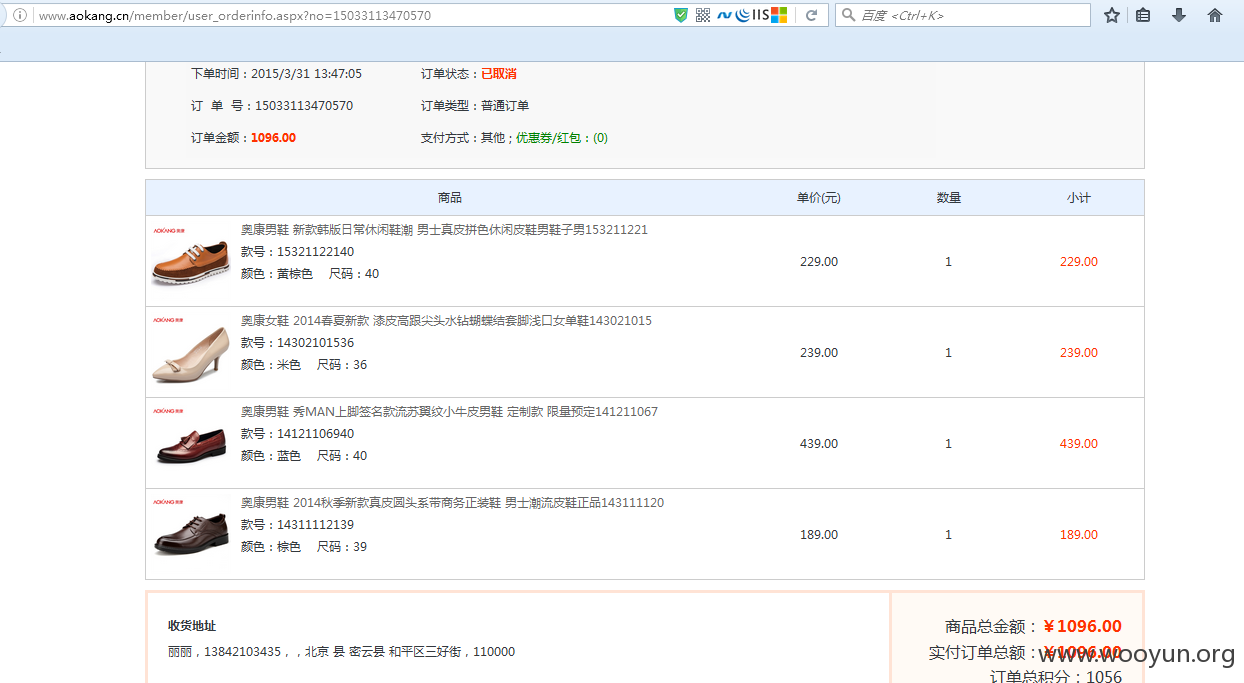
Task: Click the red order amount 1096.00 at top
Action: click(x=273, y=138)
